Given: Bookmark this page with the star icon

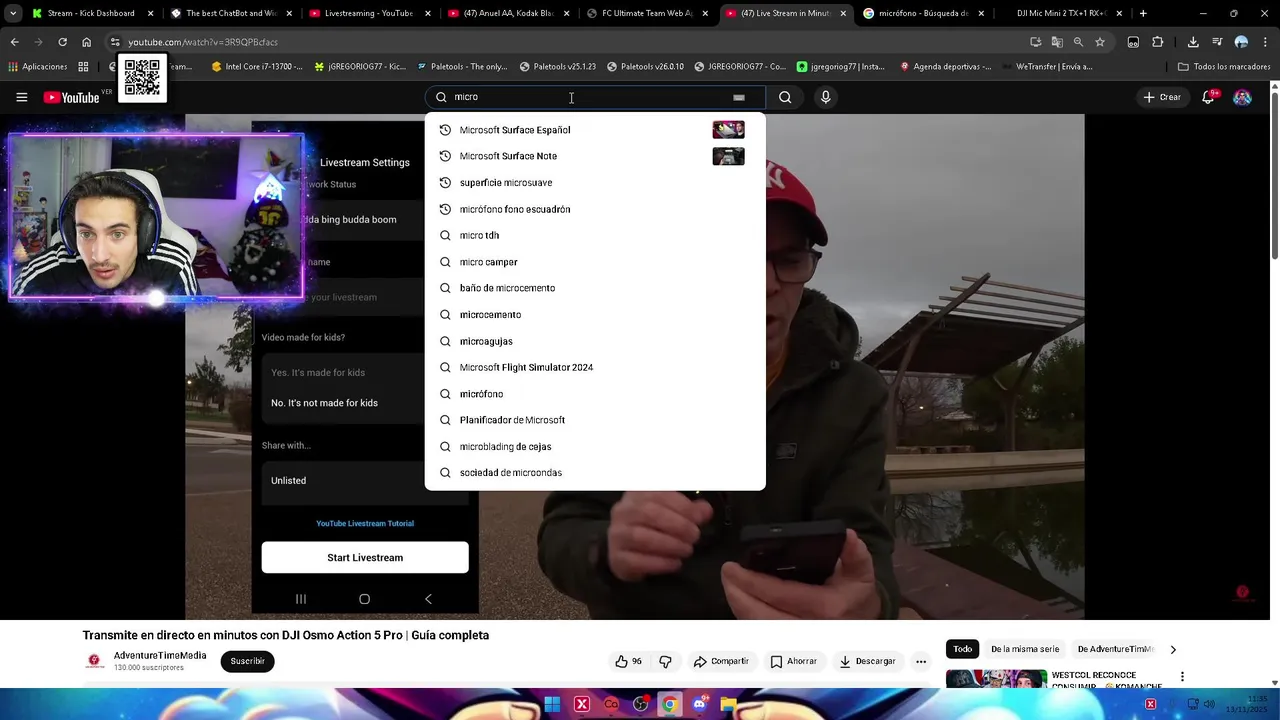Looking at the screenshot, I should point(1100,42).
